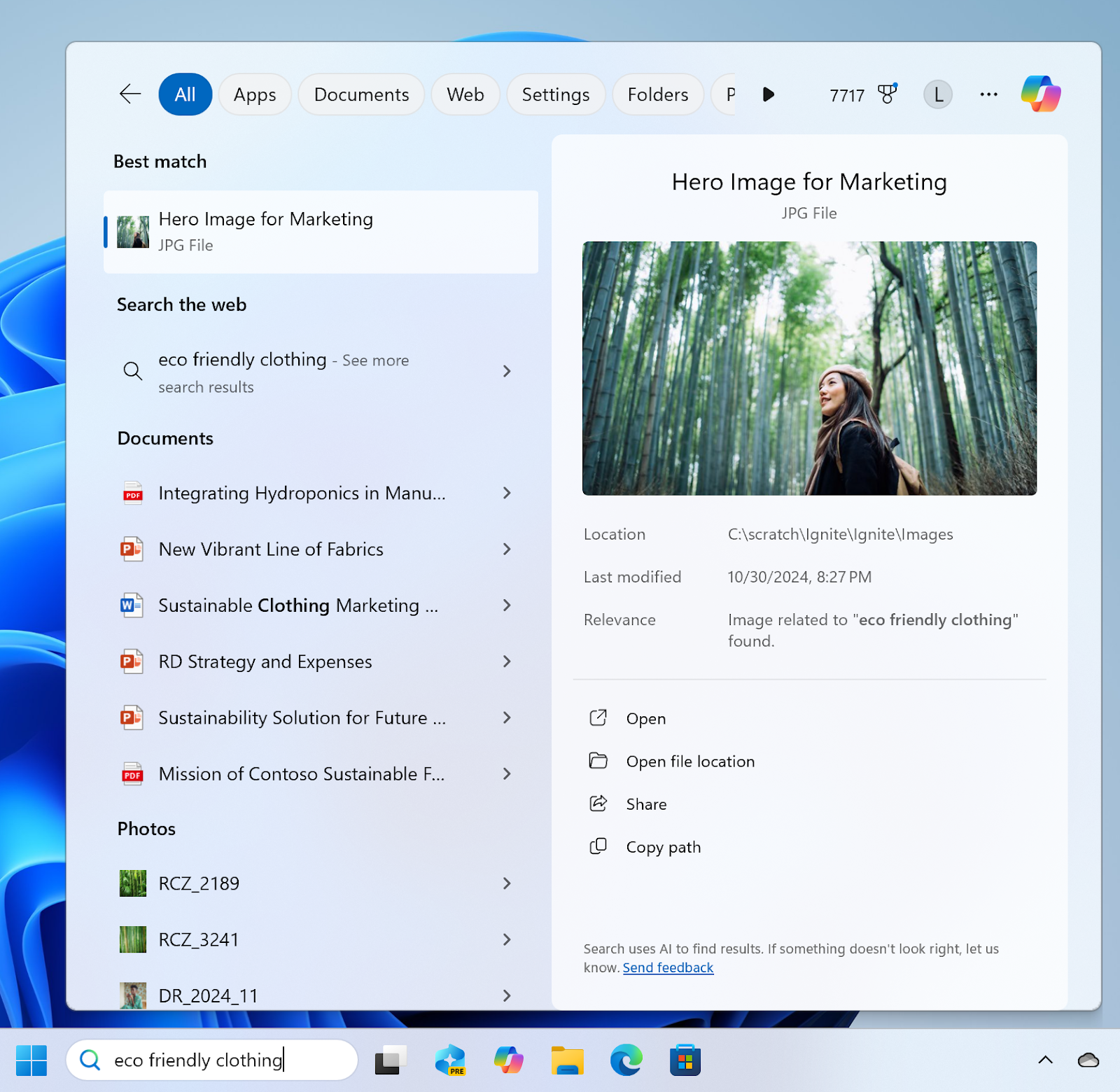Image resolution: width=1120 pixels, height=1092 pixels.
Task: Click the folder icon for Open file location
Action: coord(598,760)
